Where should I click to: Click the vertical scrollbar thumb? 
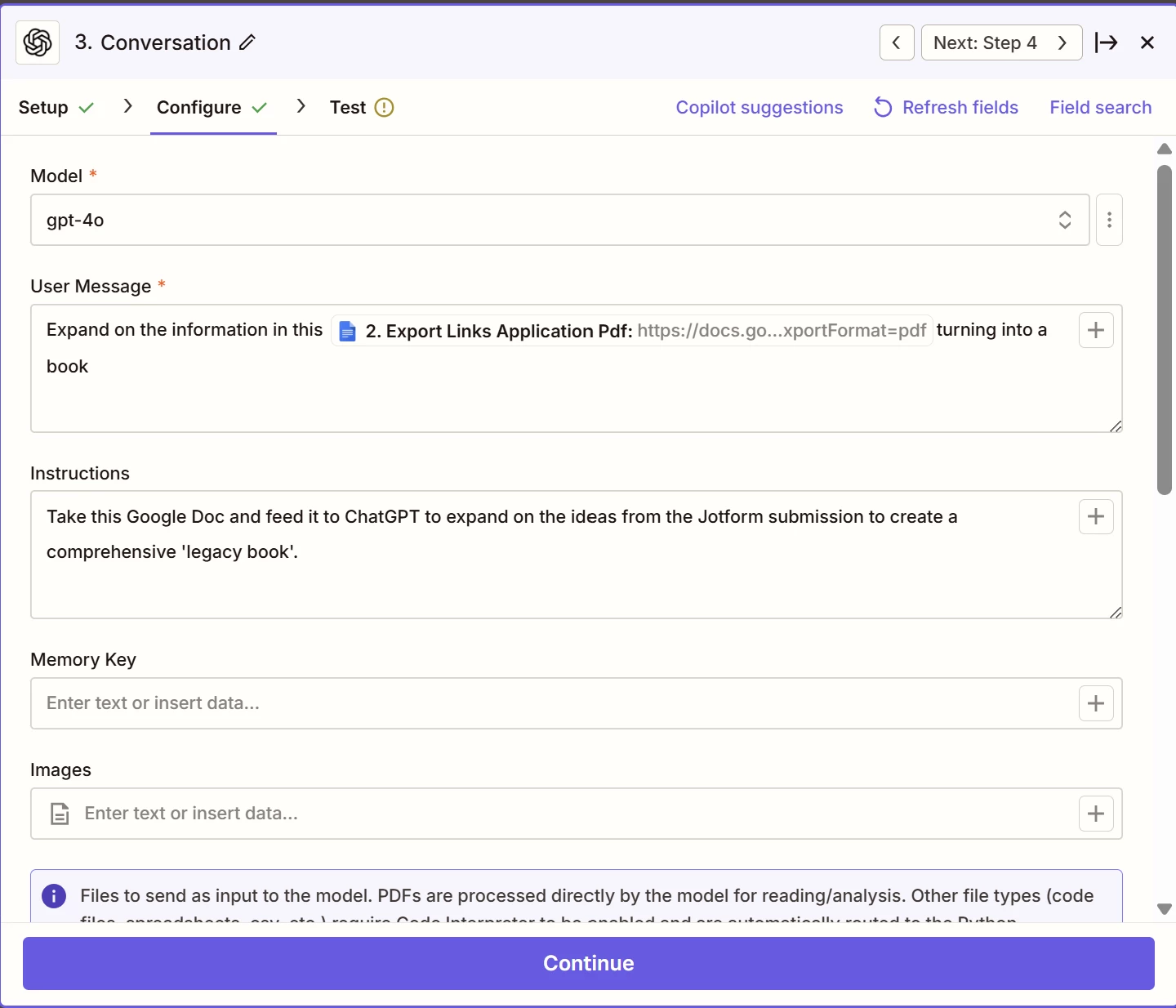coord(1165,330)
